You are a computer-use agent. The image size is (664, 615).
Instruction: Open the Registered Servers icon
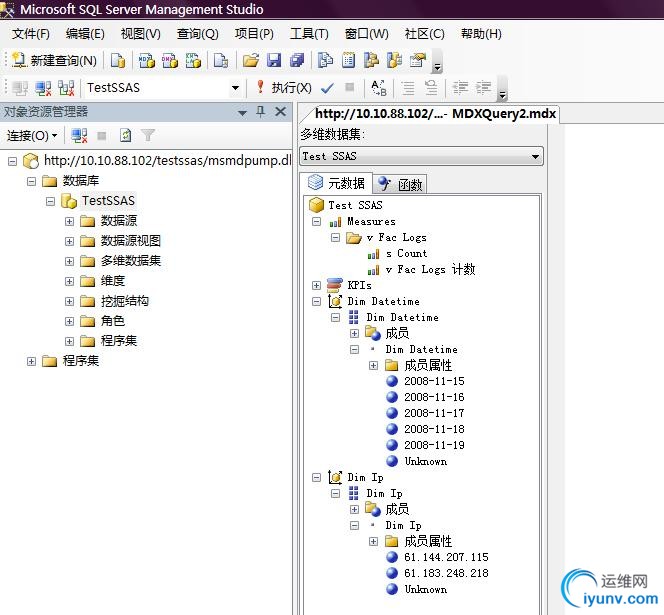[x=325, y=61]
